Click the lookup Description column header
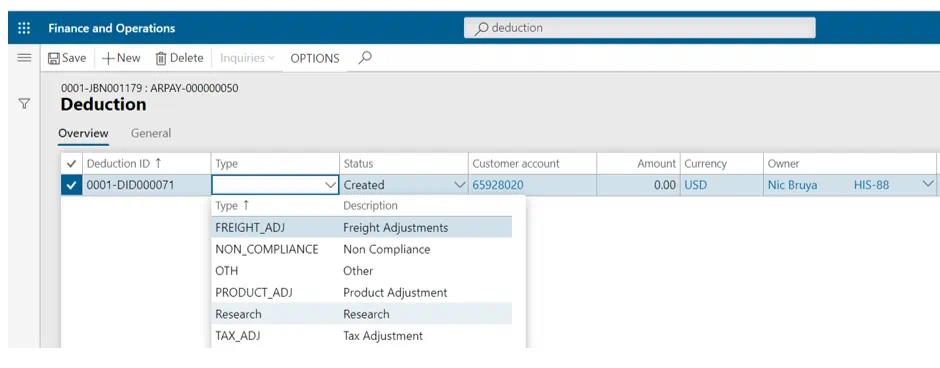 [370, 206]
